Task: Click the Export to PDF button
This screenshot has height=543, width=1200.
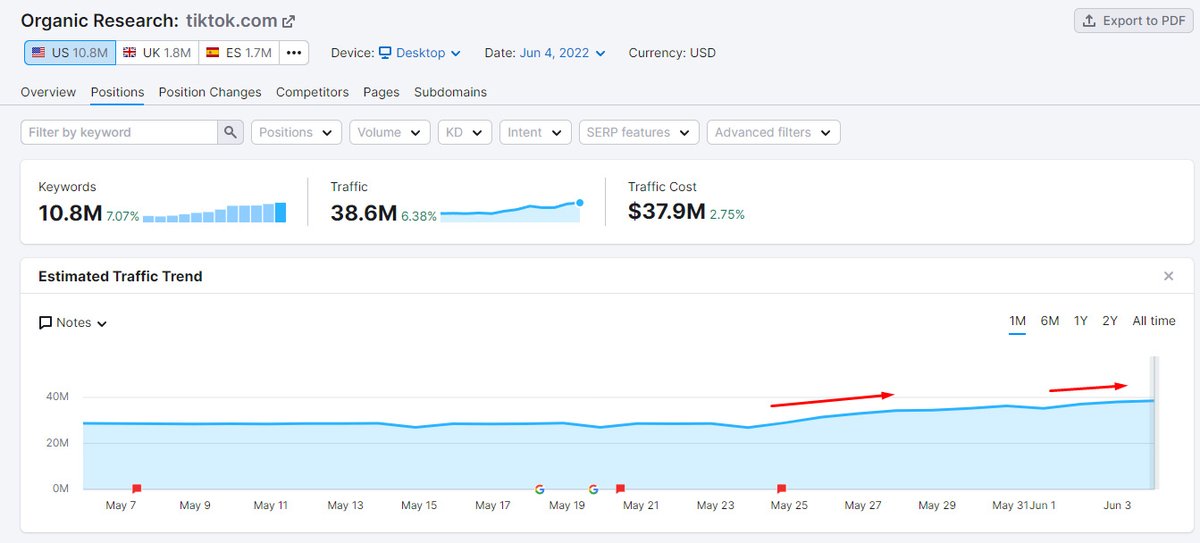Action: (1132, 21)
